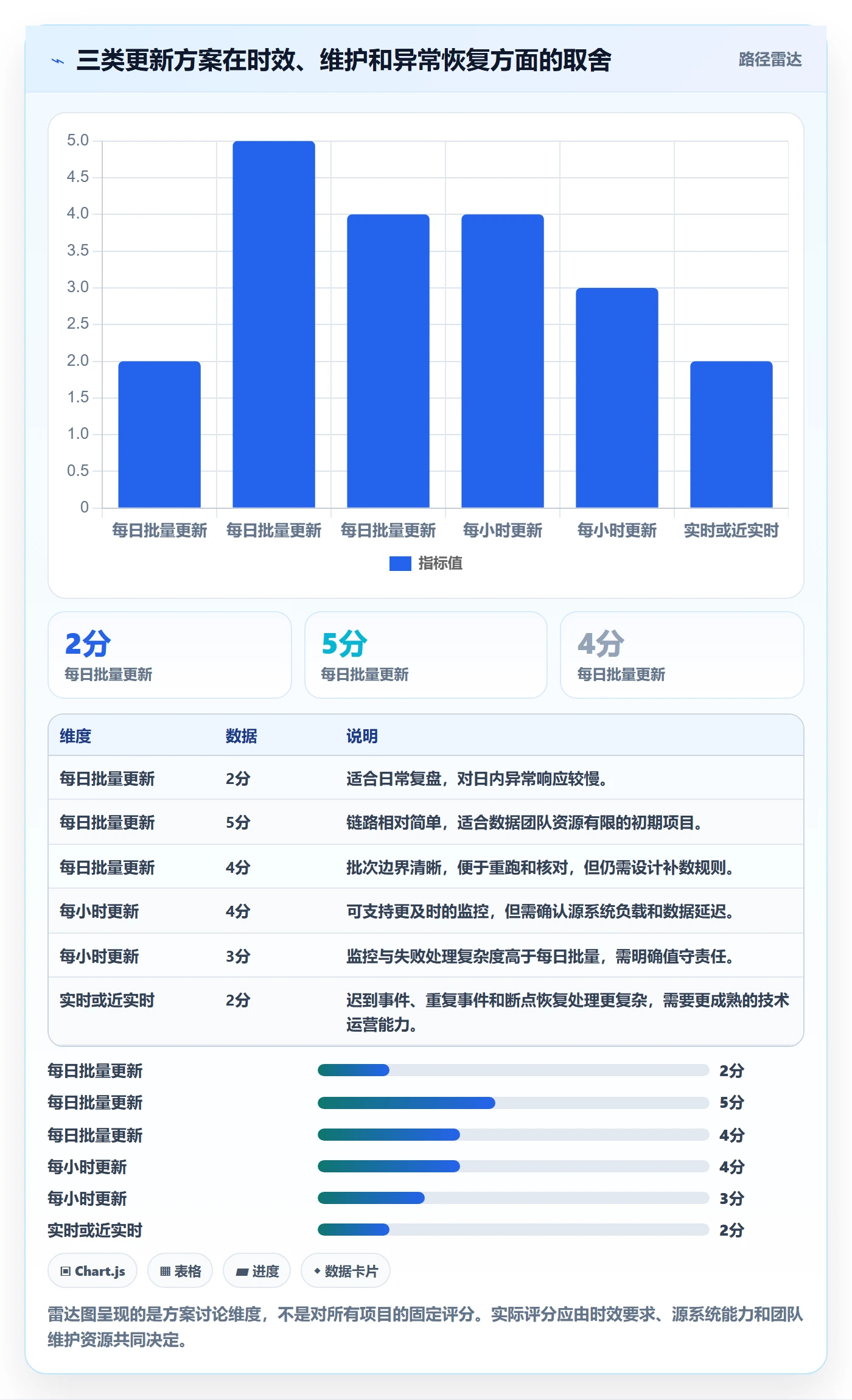Click the 指标值 legend label text

(x=441, y=564)
